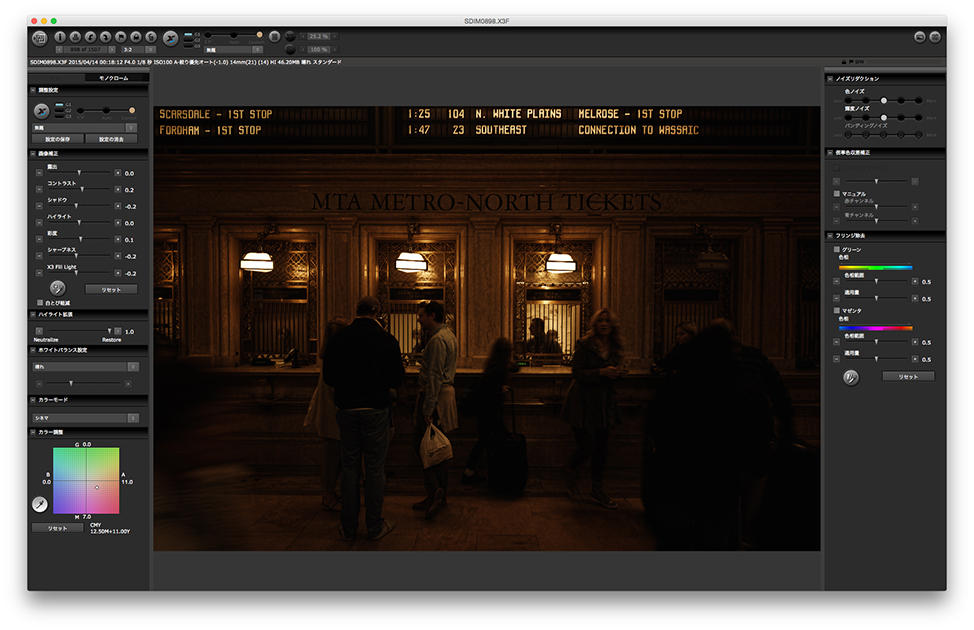The height and width of the screenshot is (630, 974).
Task: Open the シネマ color mode dropdown
Action: (86, 418)
